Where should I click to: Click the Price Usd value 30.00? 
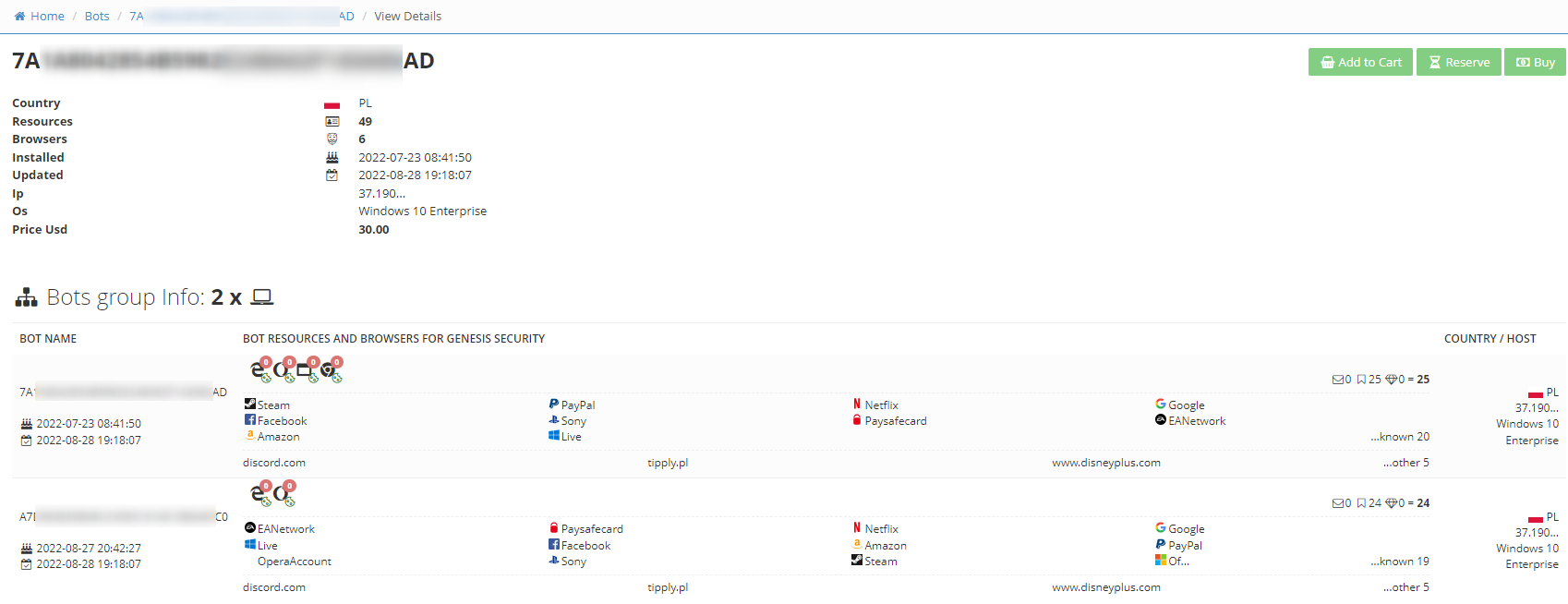point(374,230)
